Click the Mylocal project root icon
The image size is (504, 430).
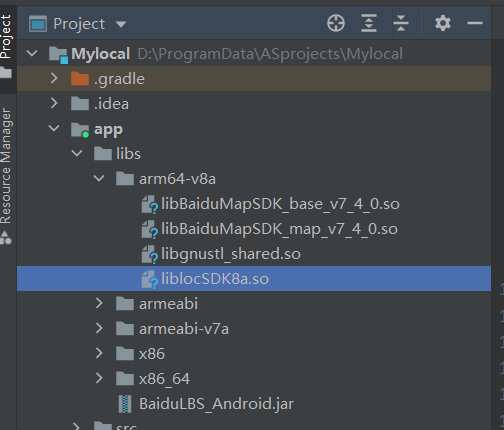(x=58, y=54)
